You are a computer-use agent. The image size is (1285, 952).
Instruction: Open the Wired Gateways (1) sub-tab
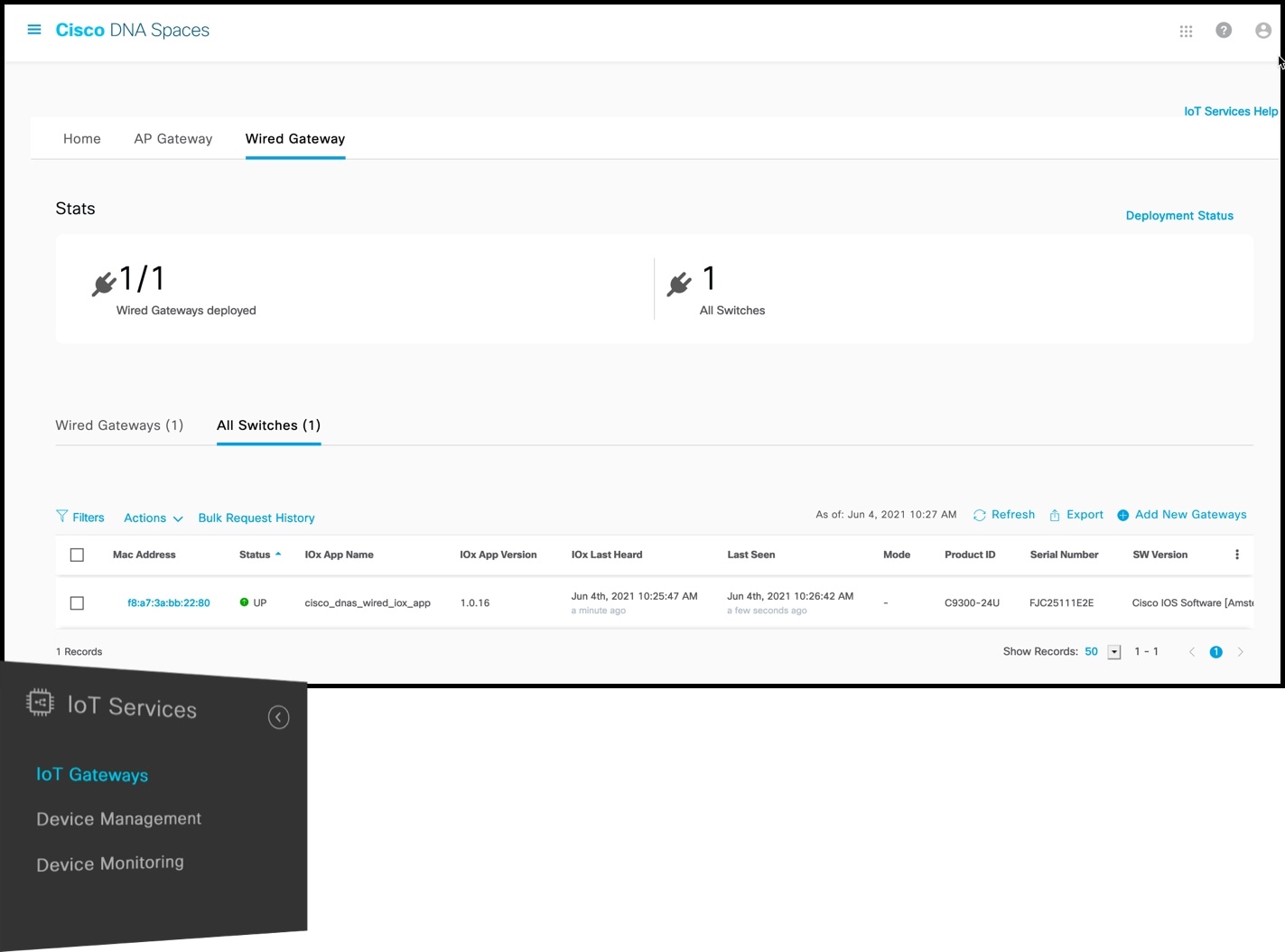119,425
